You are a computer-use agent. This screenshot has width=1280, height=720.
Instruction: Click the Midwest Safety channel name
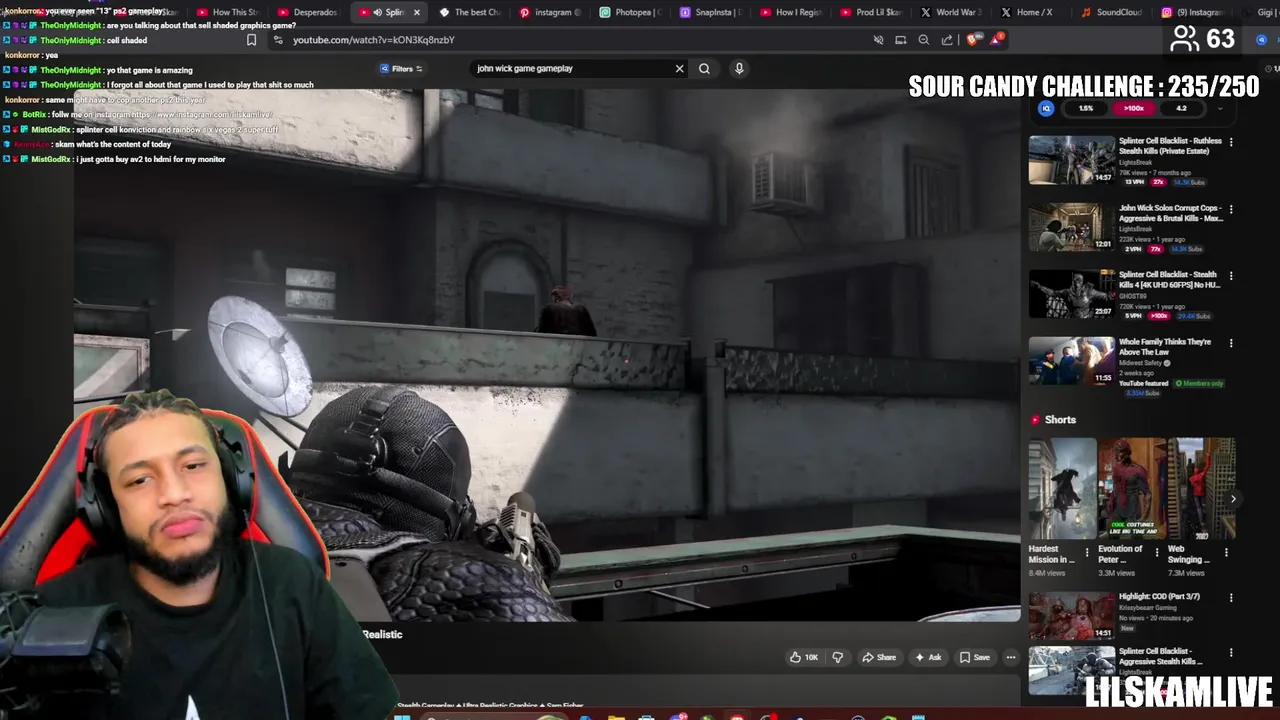point(1141,363)
